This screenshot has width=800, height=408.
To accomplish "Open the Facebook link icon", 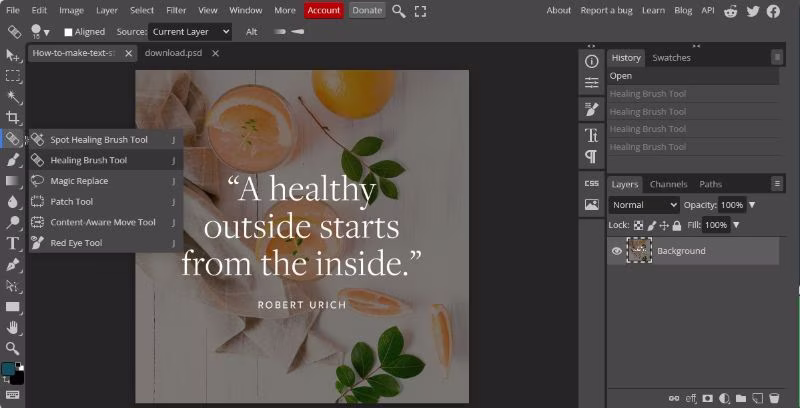I will point(773,11).
